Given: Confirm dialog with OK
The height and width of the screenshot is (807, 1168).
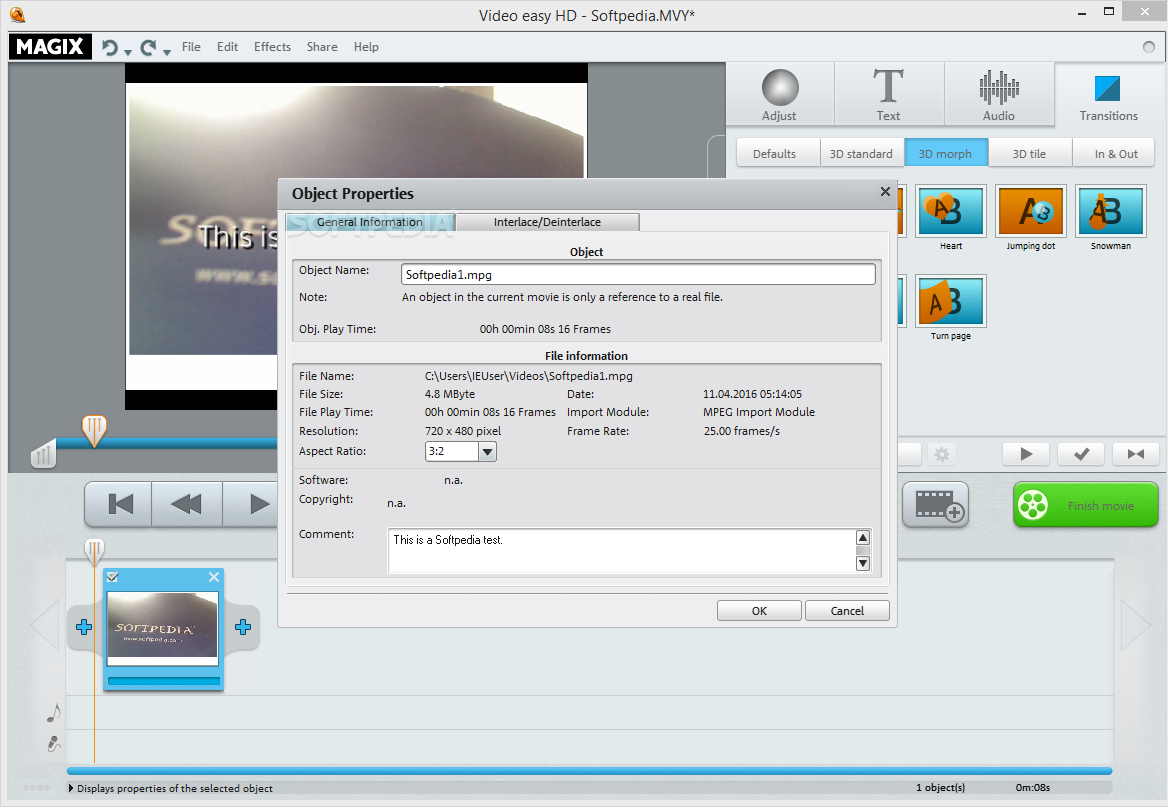Looking at the screenshot, I should coord(759,611).
